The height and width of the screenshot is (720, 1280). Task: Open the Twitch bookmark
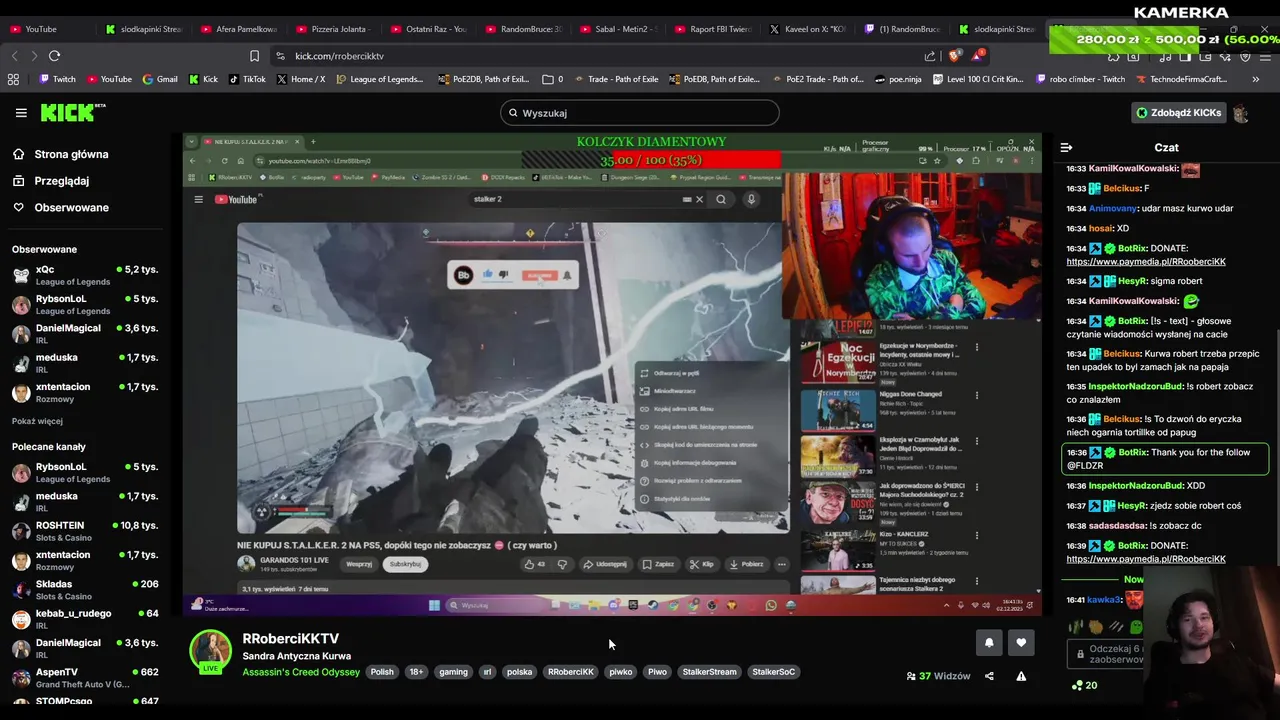(x=57, y=79)
